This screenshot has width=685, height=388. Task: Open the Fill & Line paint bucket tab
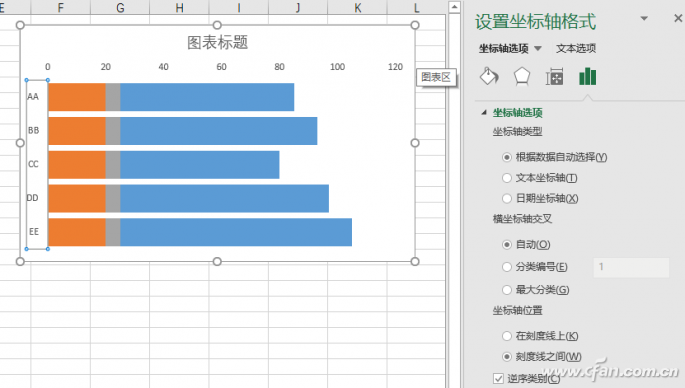click(489, 76)
